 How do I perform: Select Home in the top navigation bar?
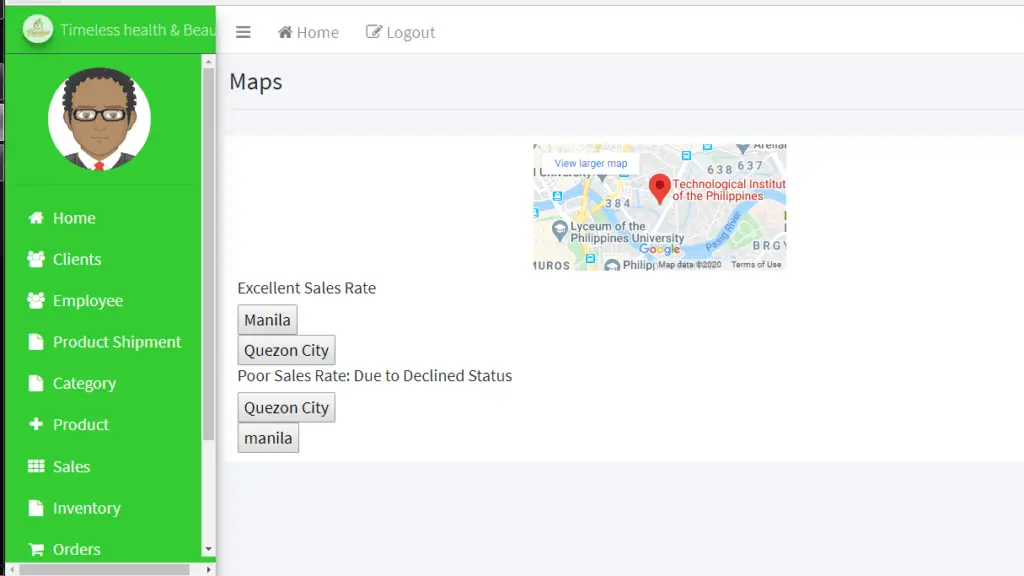(307, 31)
